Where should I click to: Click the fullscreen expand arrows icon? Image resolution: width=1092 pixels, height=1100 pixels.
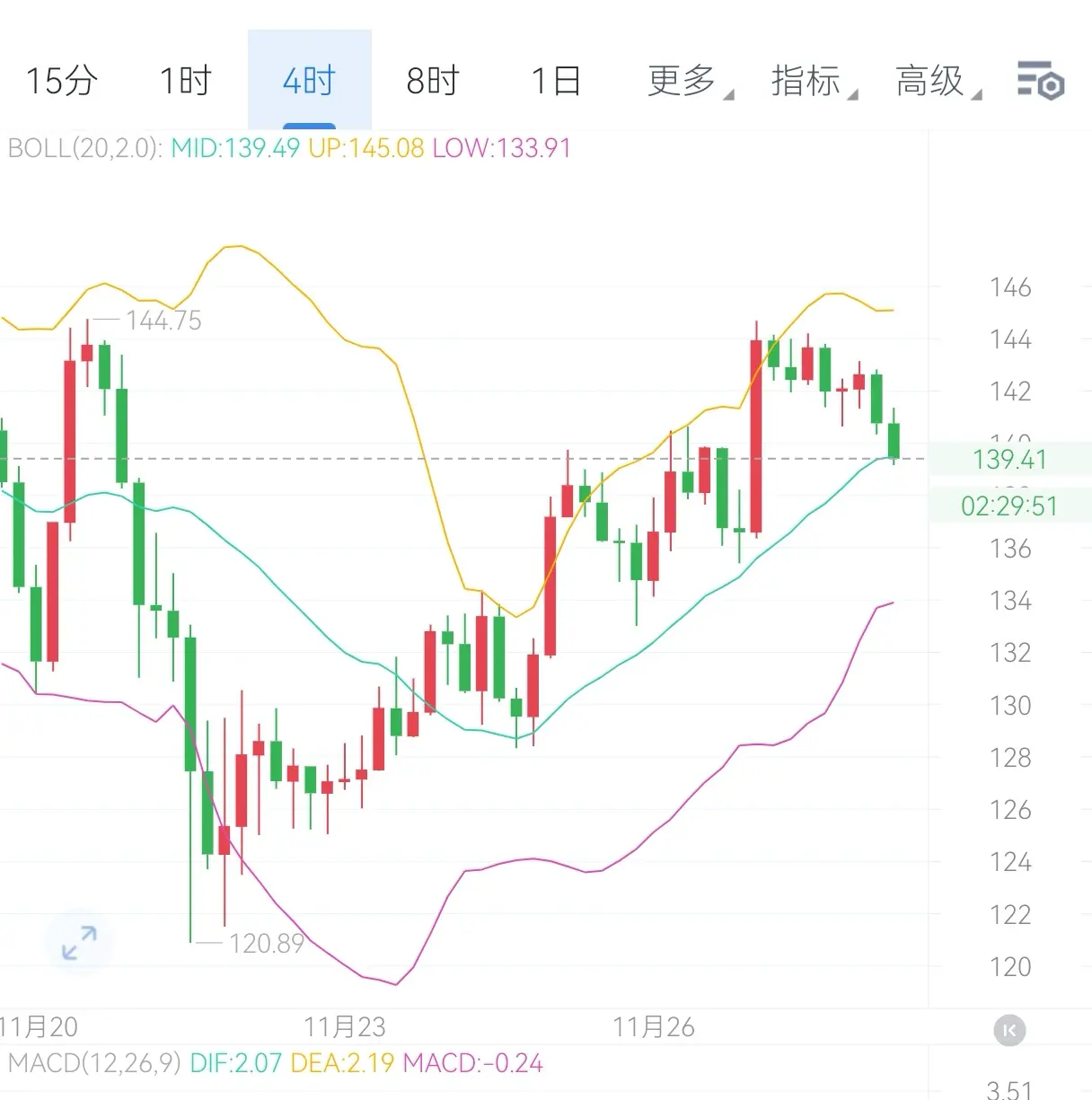[79, 943]
